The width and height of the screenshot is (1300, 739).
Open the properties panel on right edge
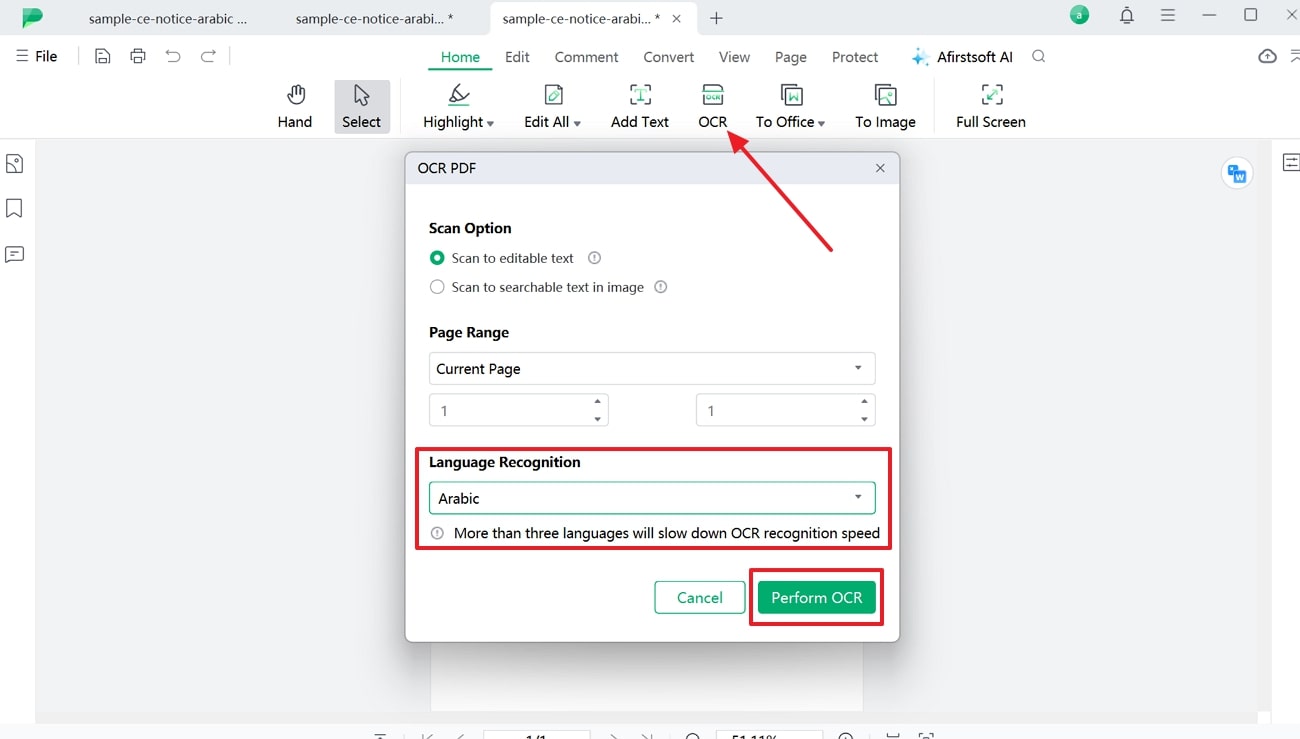point(1290,162)
